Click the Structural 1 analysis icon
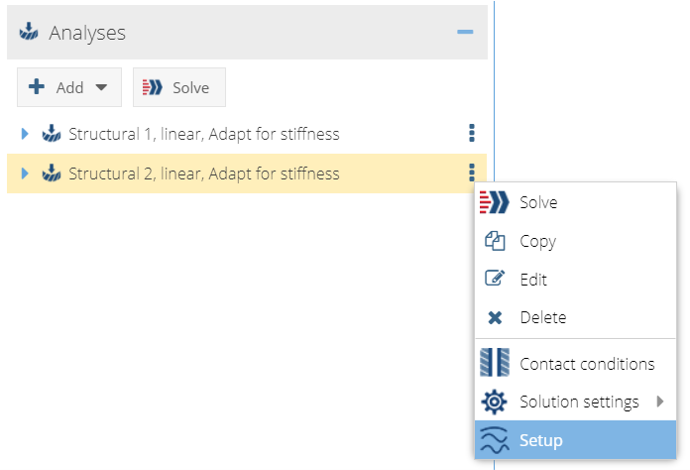The image size is (690, 470). point(51,134)
